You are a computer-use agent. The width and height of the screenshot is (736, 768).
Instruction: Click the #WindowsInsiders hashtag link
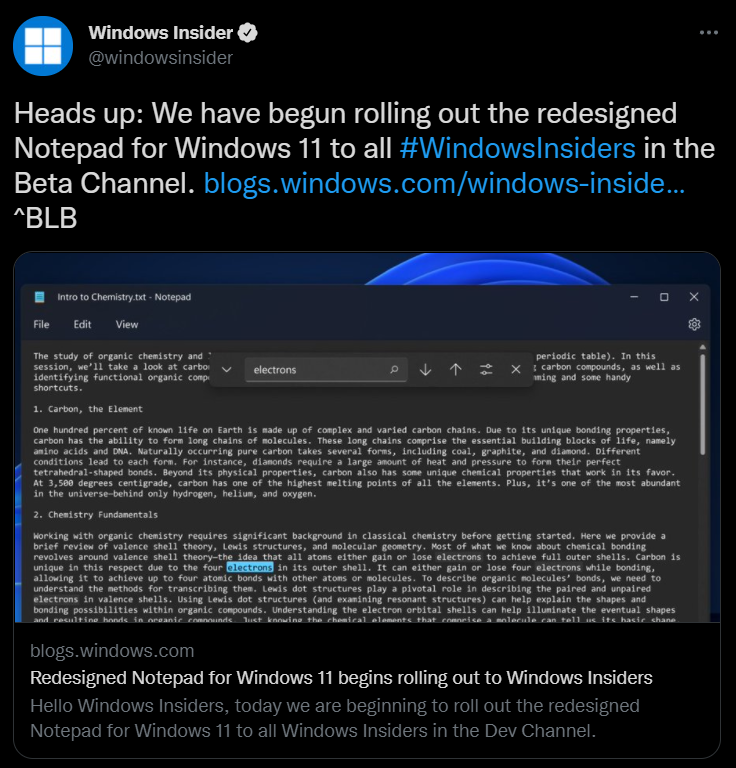click(x=518, y=148)
